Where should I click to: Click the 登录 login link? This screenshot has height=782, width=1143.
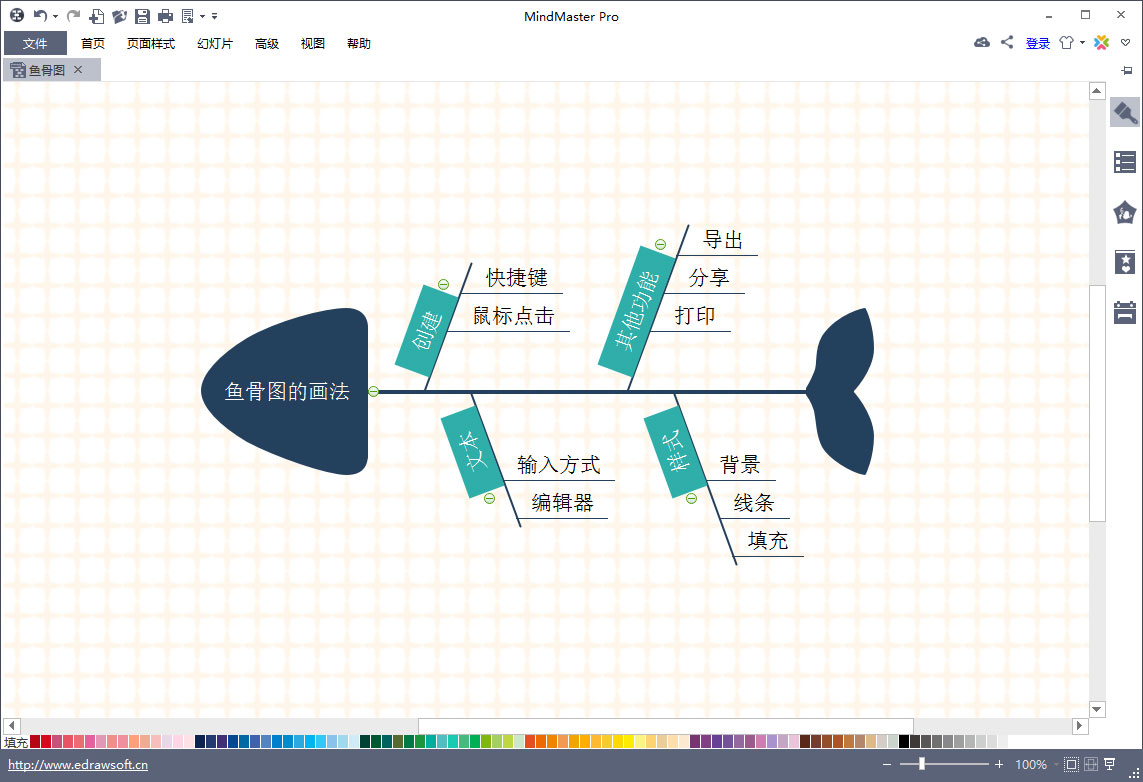[x=1038, y=43]
